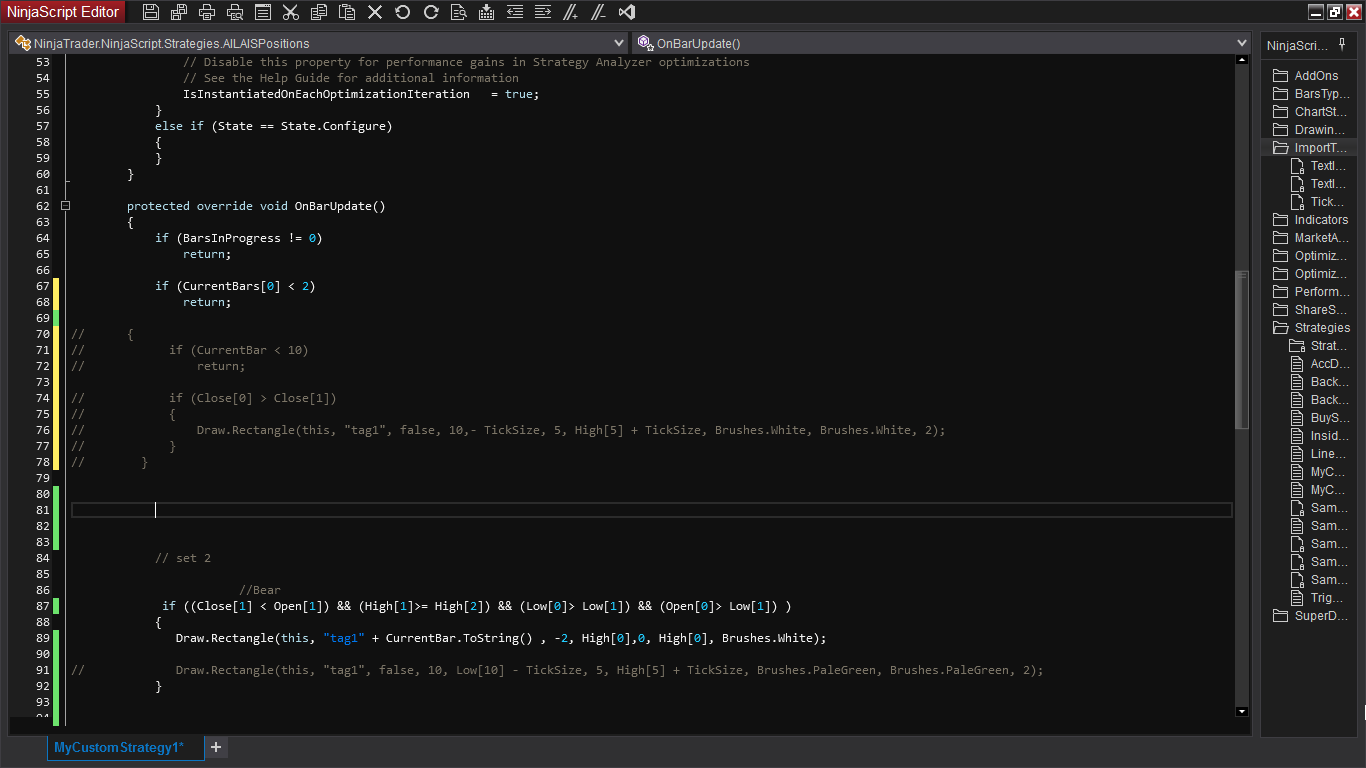Switch to the MyCustomStrategy1 tab
This screenshot has width=1366, height=768.
119,747
